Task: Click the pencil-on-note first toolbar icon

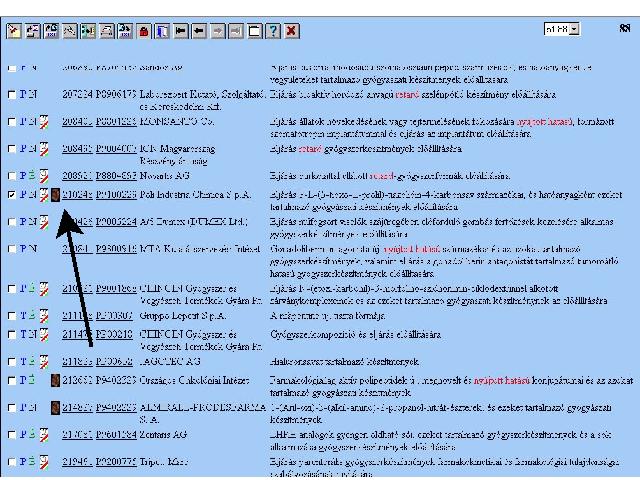Action: (14, 31)
